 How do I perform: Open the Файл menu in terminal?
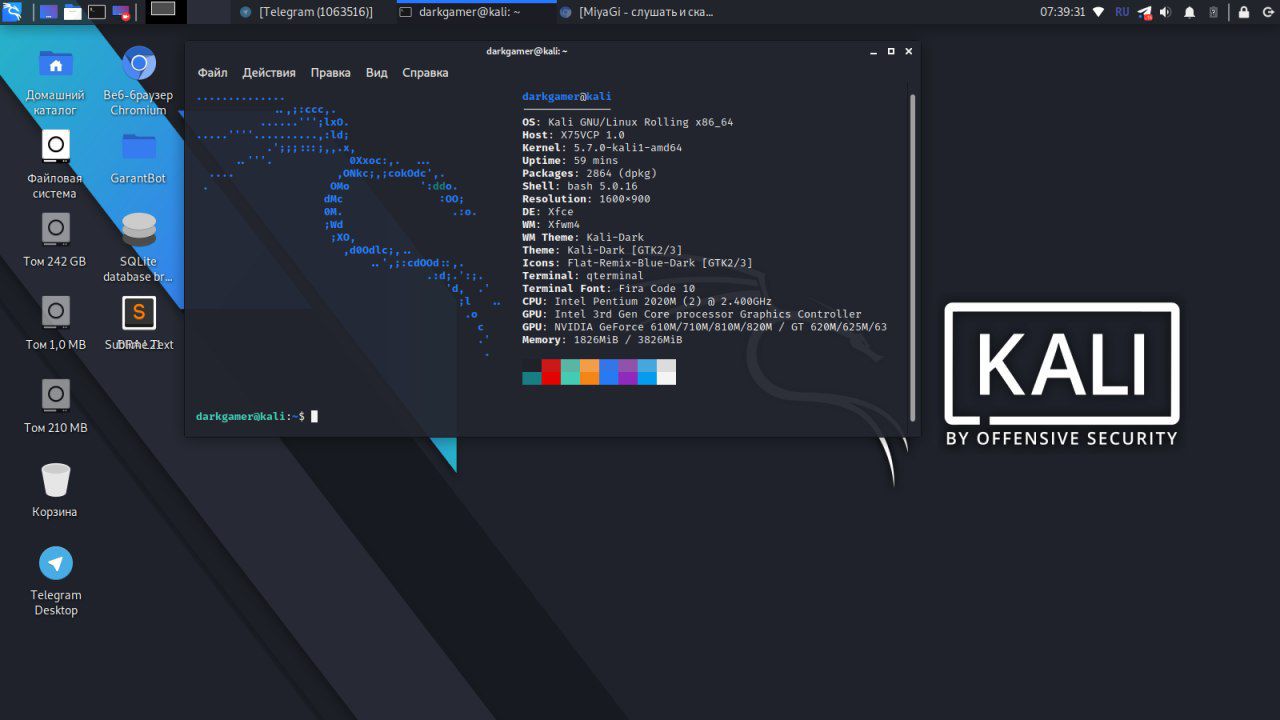pos(212,73)
